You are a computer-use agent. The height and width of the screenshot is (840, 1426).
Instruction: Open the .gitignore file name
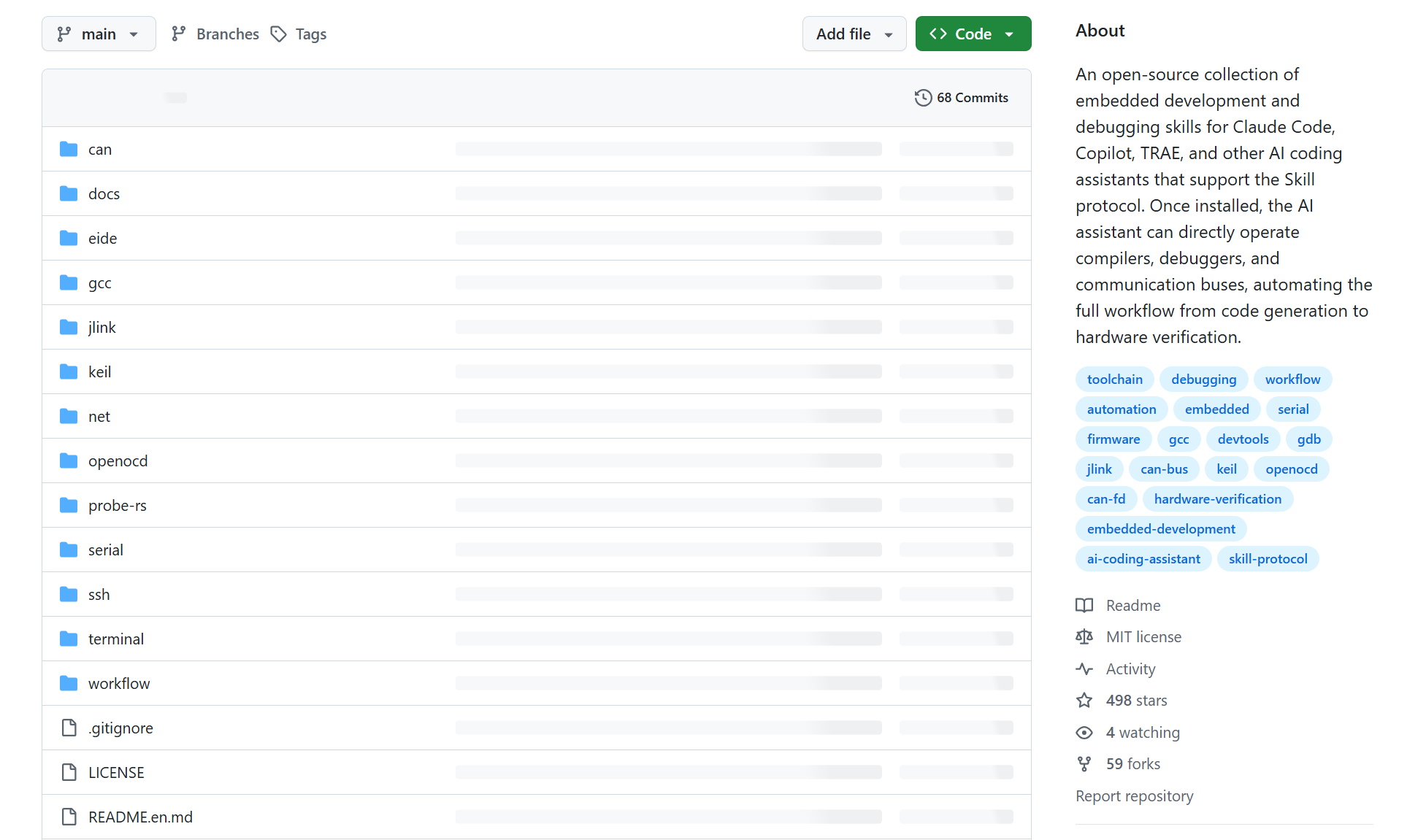tap(120, 728)
